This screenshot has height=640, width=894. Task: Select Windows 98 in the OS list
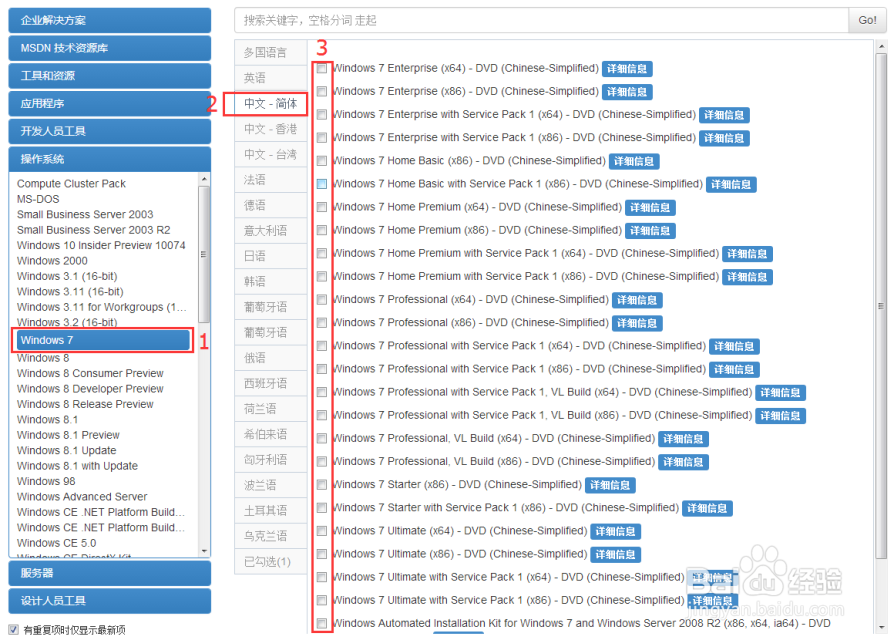tap(46, 481)
